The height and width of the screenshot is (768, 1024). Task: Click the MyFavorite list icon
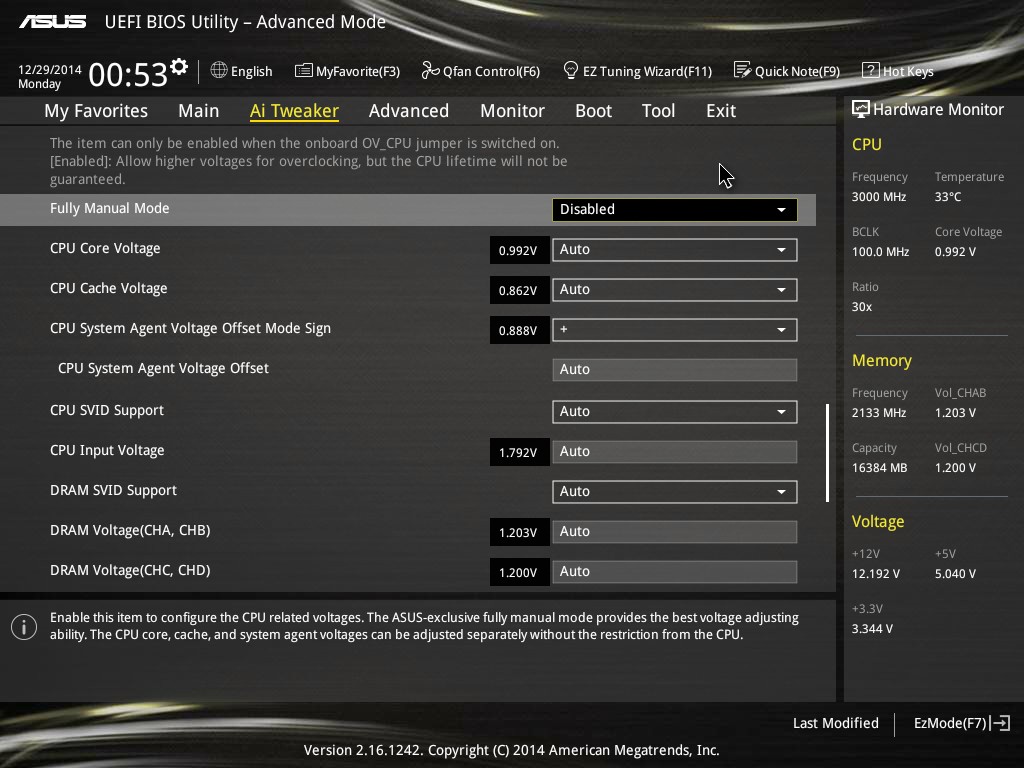[304, 71]
